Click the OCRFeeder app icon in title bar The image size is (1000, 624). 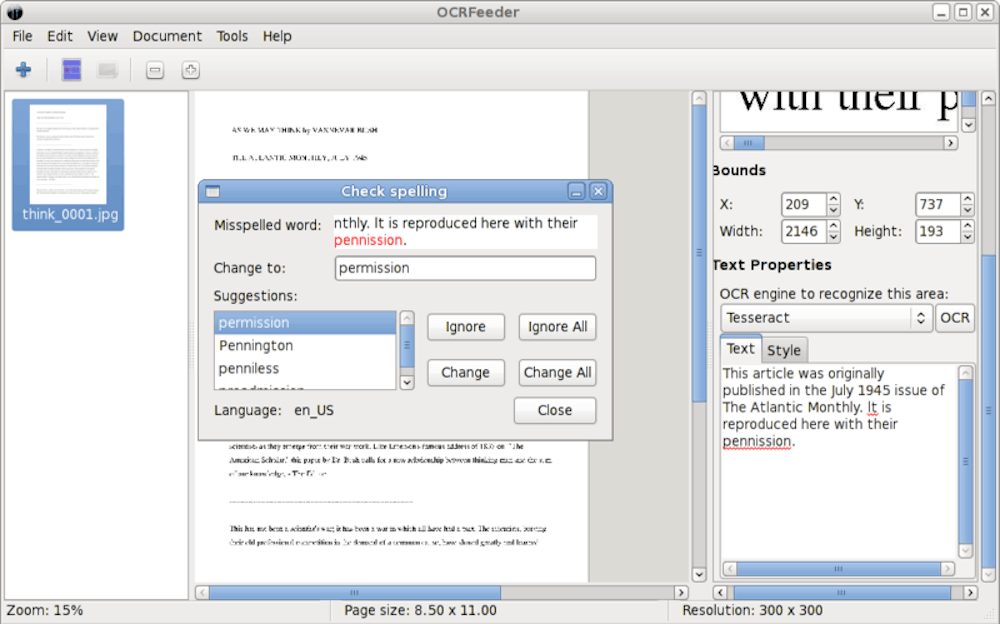[14, 12]
